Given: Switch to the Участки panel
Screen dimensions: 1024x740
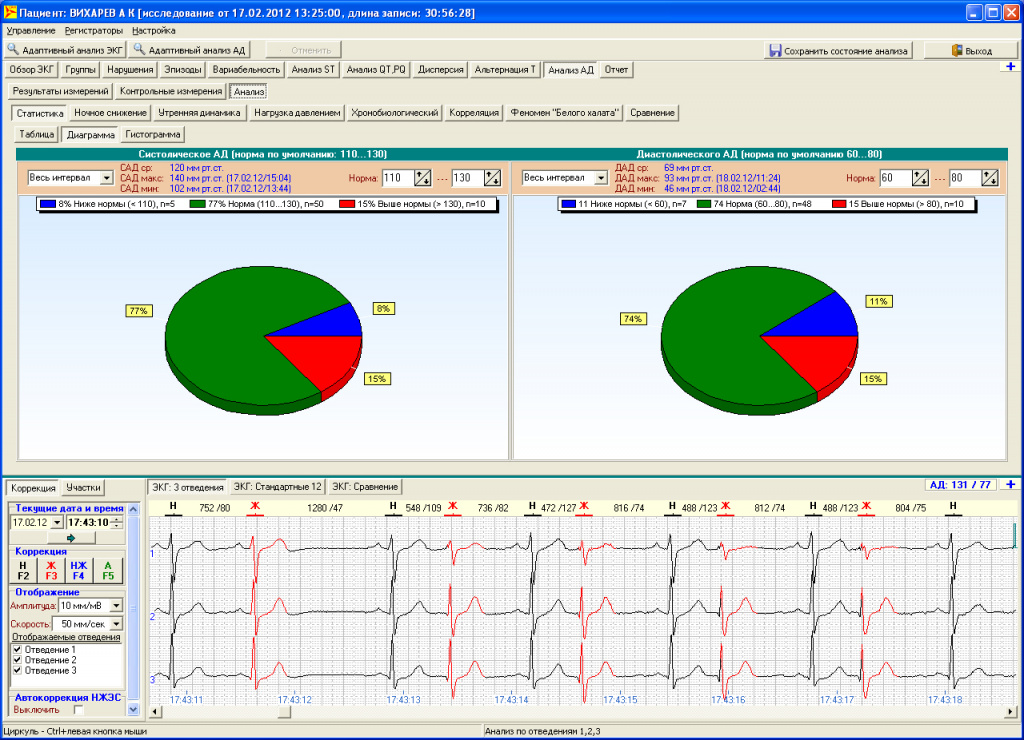Looking at the screenshot, I should coord(83,487).
